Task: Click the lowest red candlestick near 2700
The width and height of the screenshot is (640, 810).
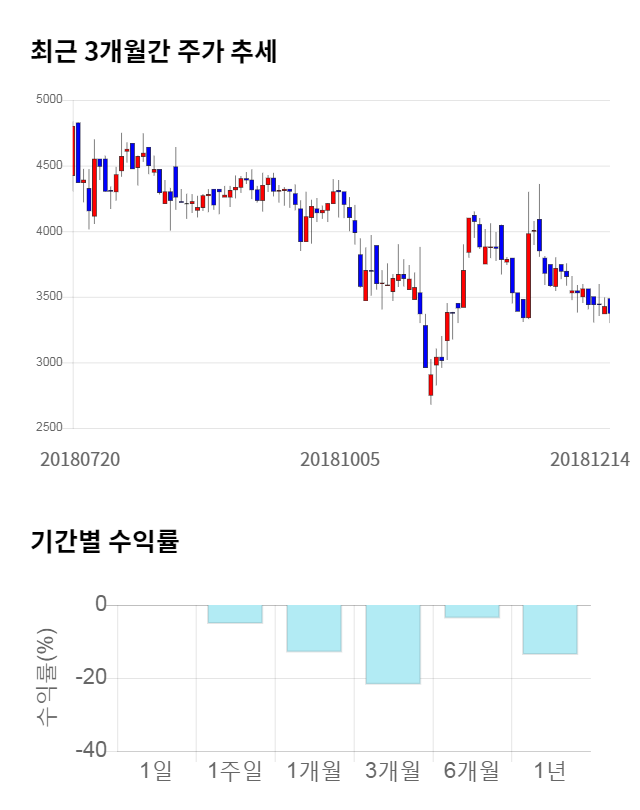Action: pos(431,384)
